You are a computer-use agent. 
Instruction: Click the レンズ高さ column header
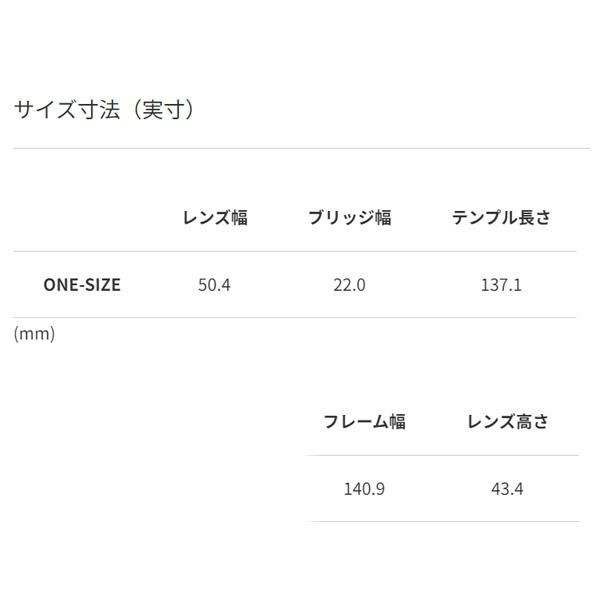click(x=508, y=421)
